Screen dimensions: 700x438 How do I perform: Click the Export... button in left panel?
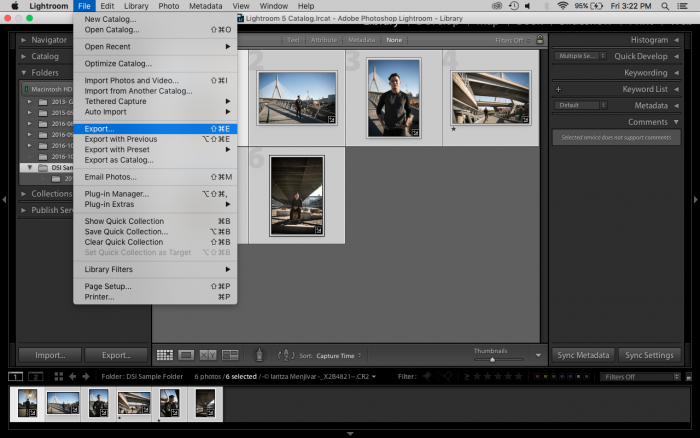[116, 355]
